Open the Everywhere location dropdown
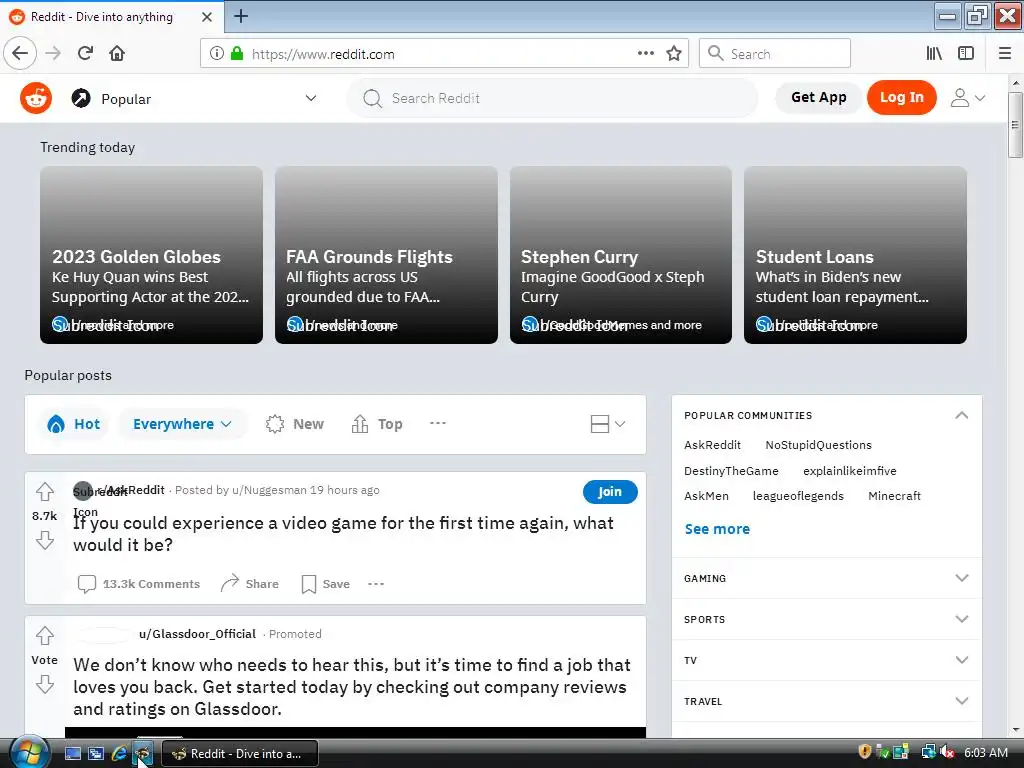 [182, 424]
